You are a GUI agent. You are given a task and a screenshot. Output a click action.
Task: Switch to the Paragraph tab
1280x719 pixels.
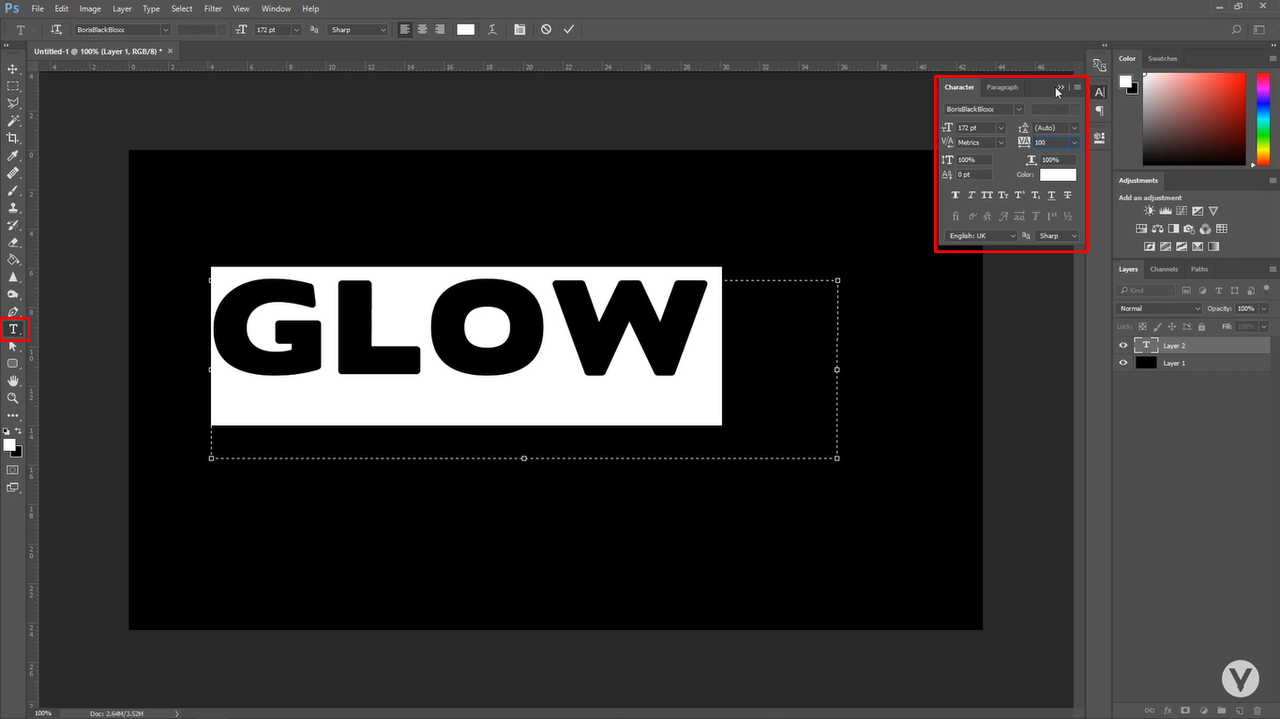click(1002, 87)
